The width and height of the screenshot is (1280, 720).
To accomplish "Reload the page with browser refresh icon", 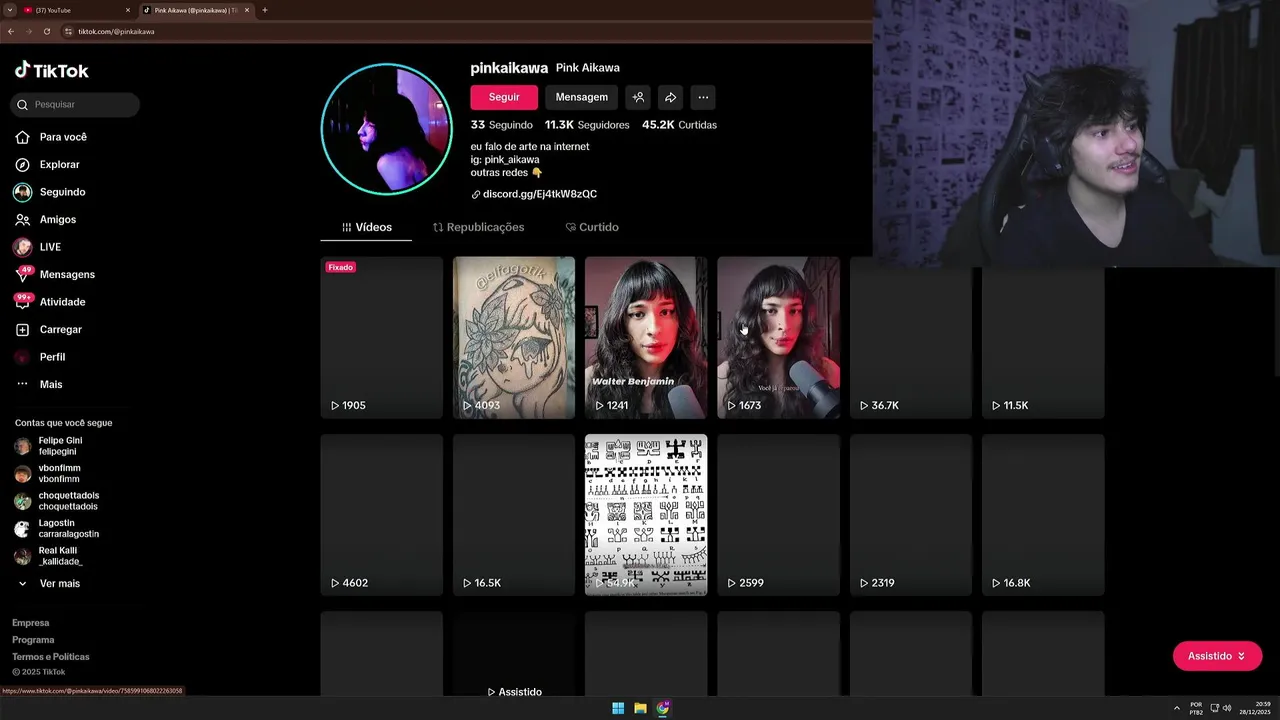I will [46, 31].
